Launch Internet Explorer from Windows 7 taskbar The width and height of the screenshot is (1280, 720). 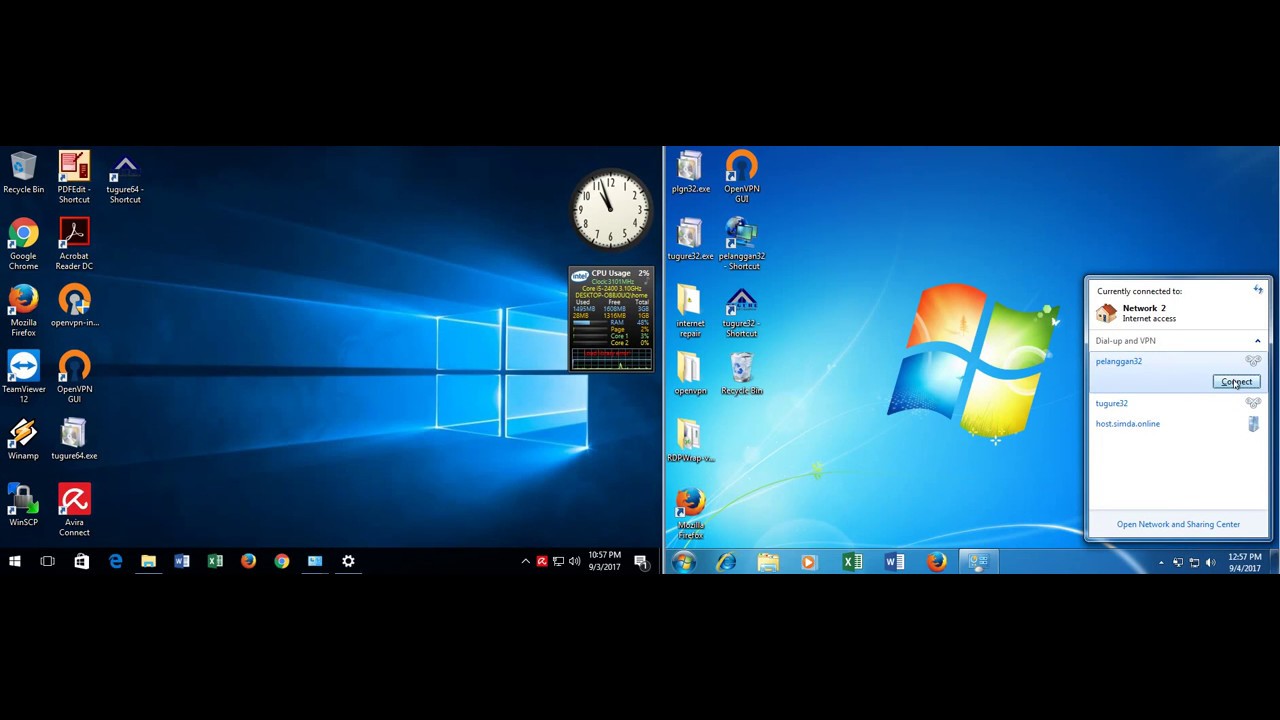point(726,562)
